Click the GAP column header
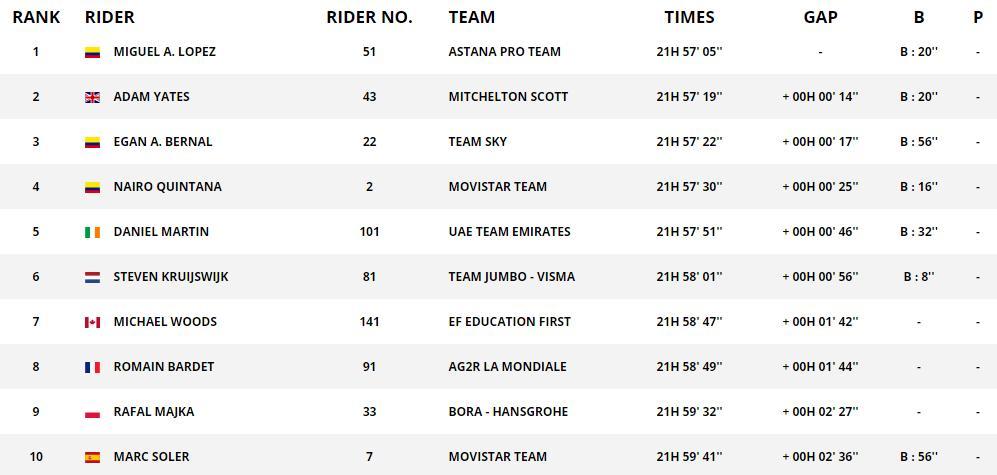The image size is (997, 475). (820, 17)
